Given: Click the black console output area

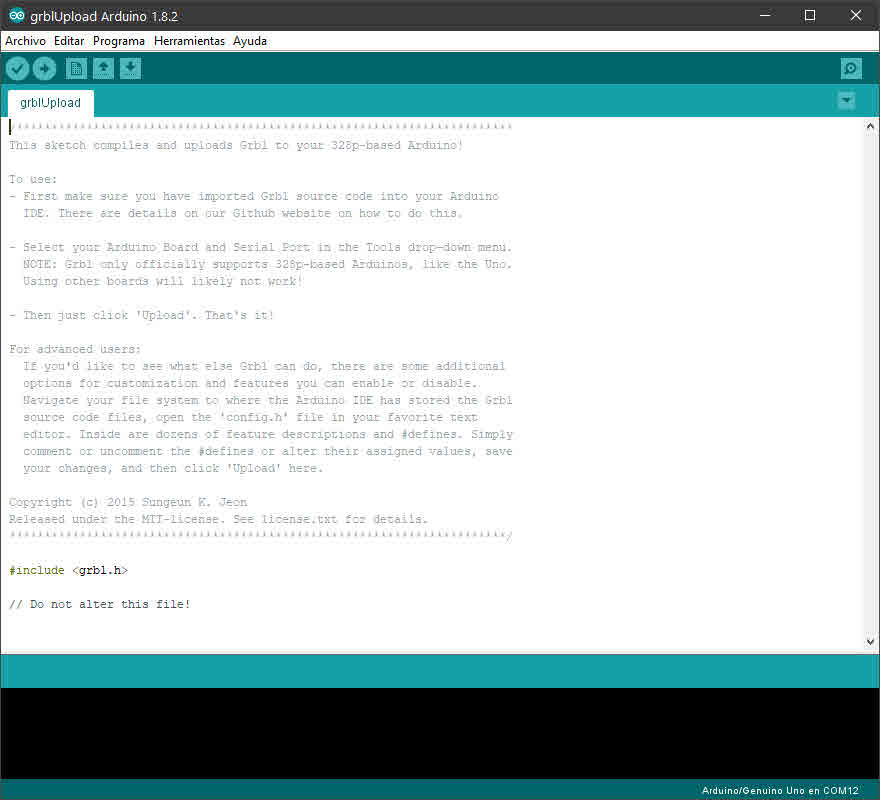Looking at the screenshot, I should [440, 733].
